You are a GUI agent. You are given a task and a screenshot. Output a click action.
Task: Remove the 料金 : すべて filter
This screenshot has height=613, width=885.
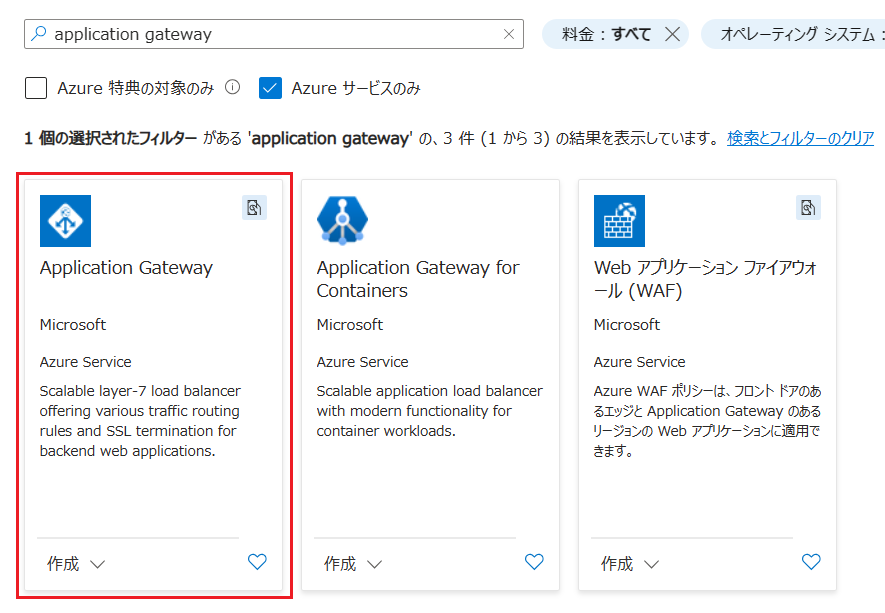[672, 34]
